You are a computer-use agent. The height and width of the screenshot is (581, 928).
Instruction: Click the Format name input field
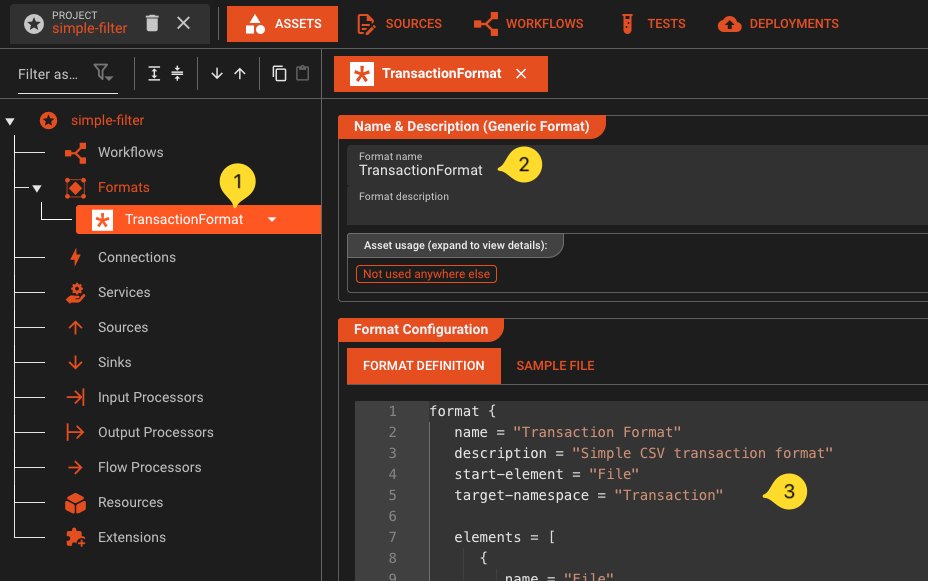(420, 170)
